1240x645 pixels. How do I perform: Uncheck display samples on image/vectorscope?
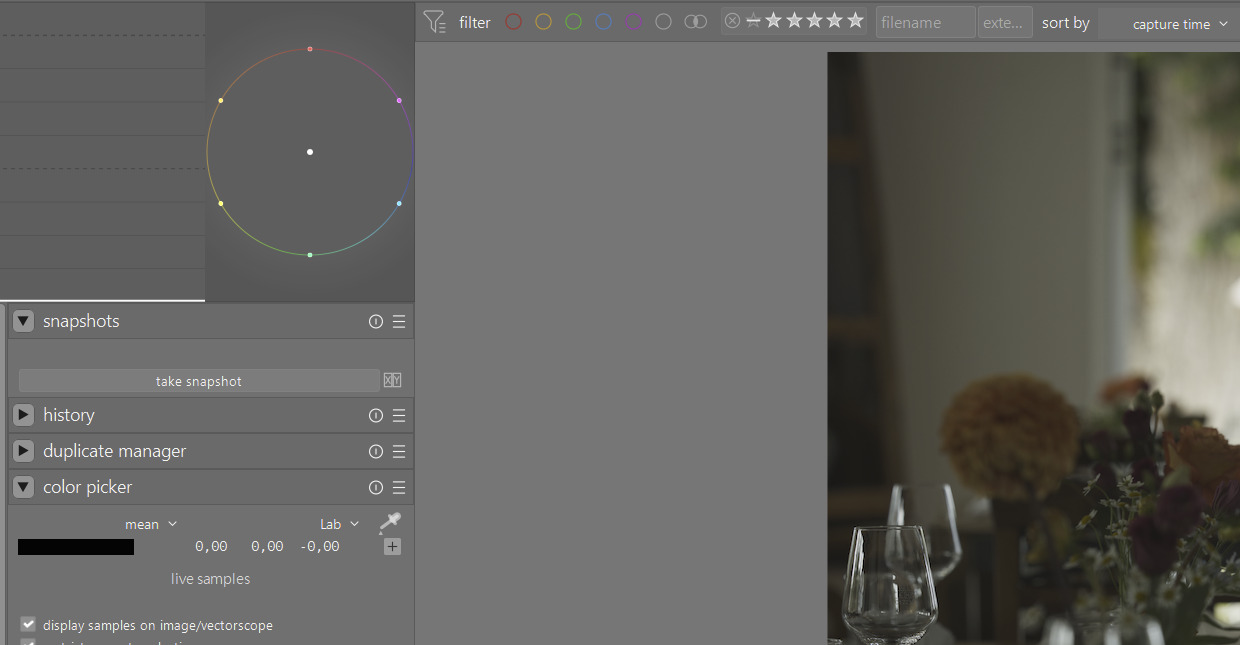click(28, 624)
